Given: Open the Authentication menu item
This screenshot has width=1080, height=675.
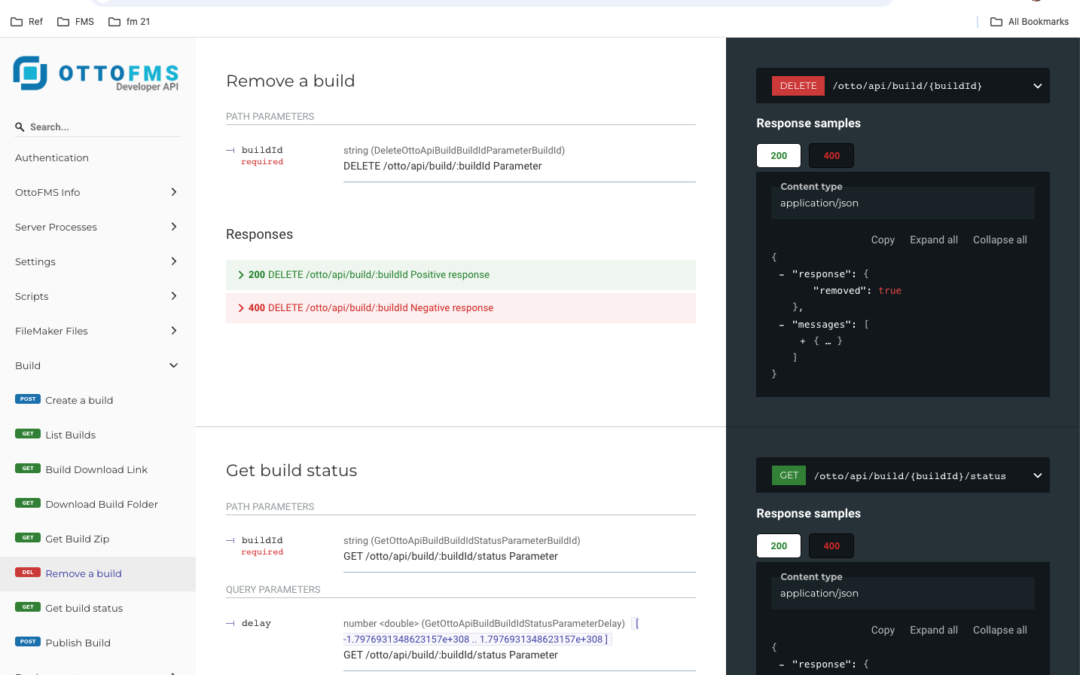Looking at the screenshot, I should pyautogui.click(x=52, y=158).
